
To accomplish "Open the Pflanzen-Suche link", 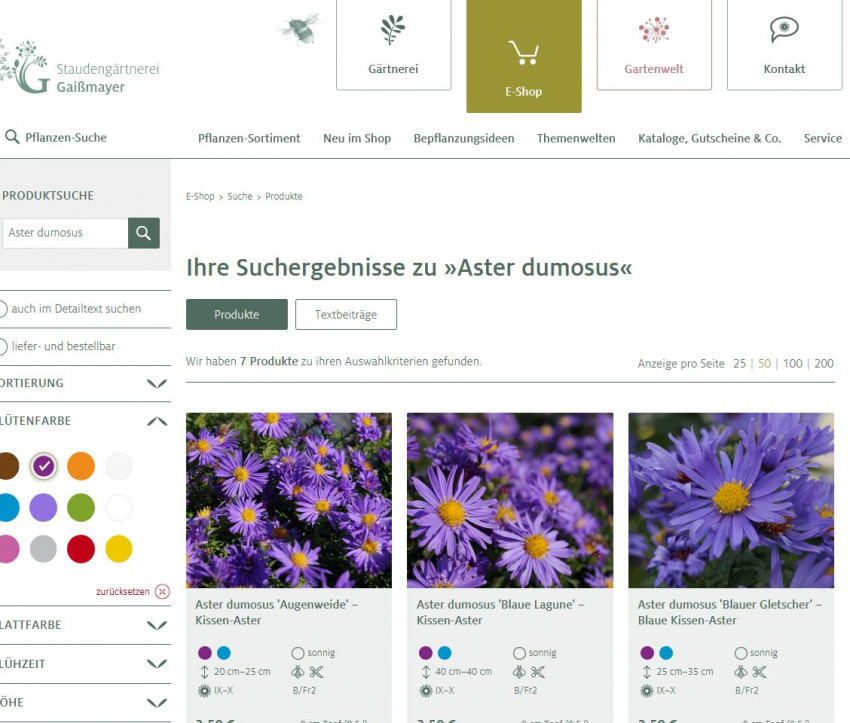I will coord(66,138).
